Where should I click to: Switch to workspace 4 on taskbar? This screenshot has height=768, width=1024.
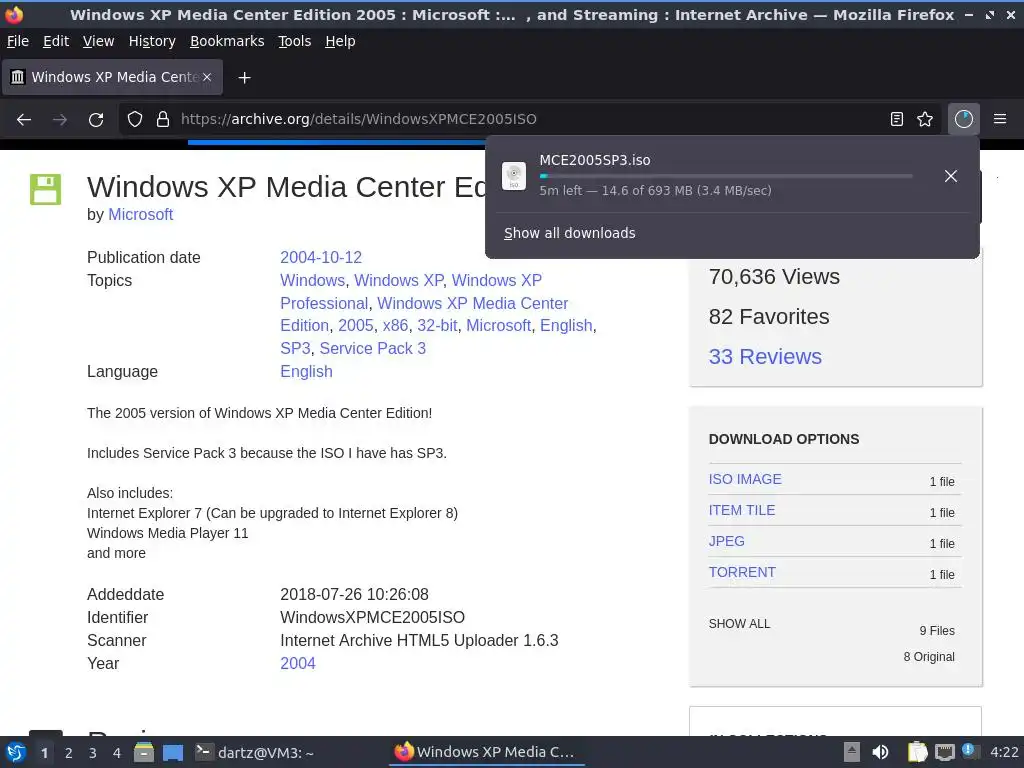[x=117, y=753]
